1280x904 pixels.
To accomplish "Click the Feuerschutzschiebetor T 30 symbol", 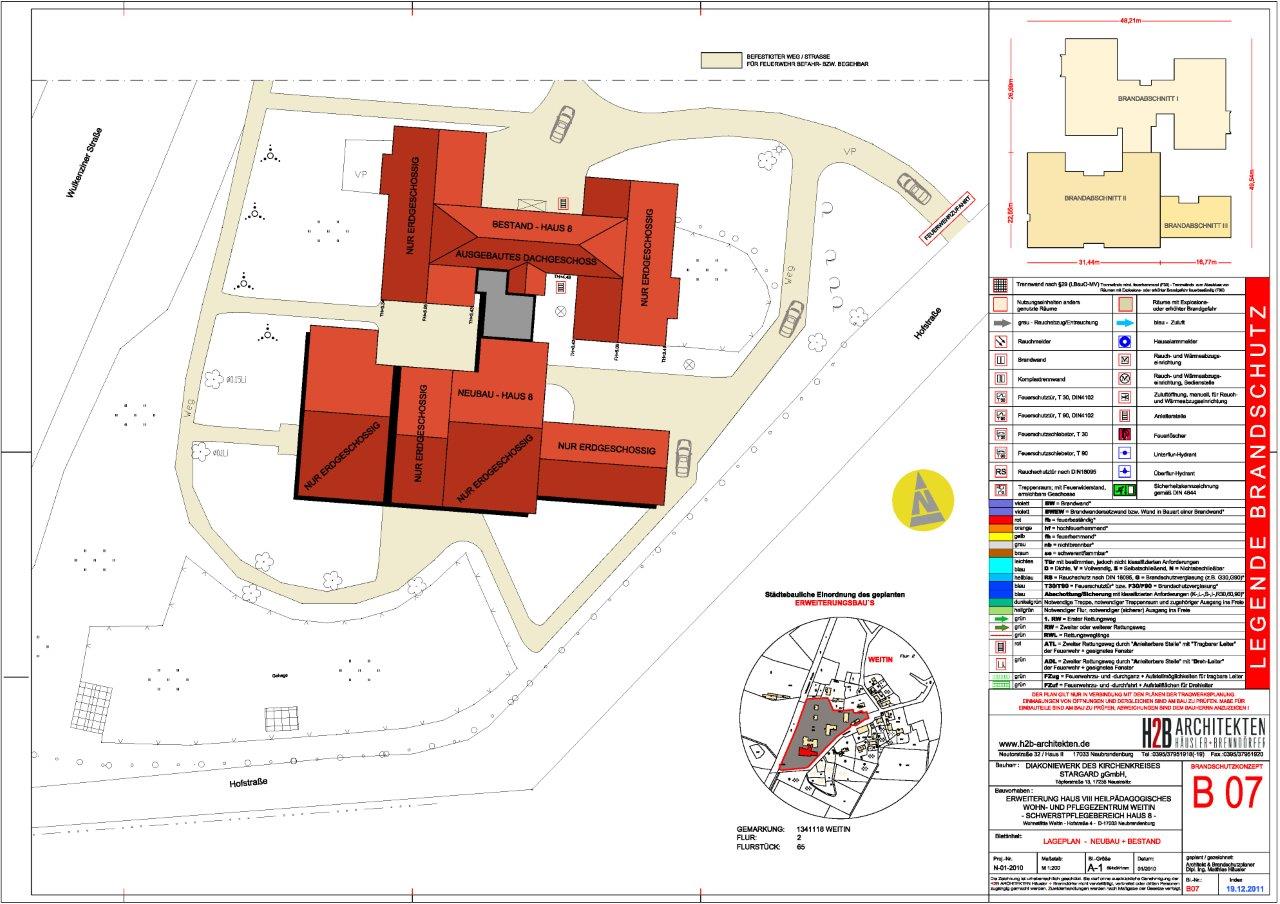I will point(1001,434).
